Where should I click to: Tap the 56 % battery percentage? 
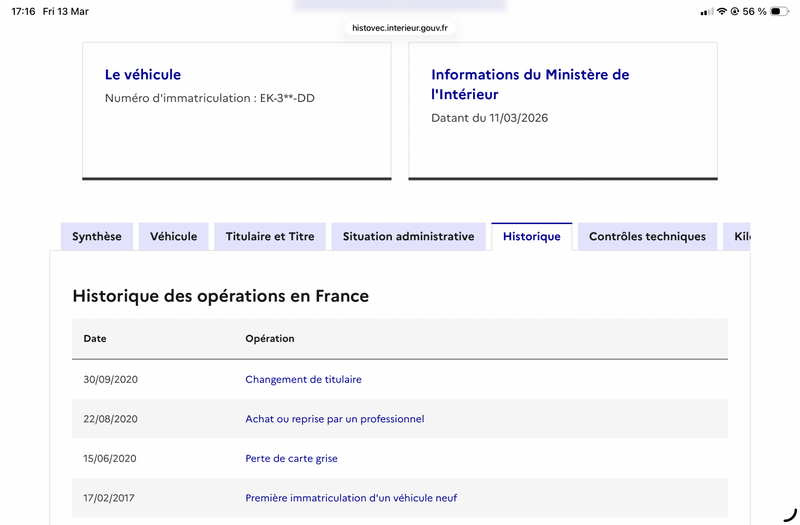[755, 11]
